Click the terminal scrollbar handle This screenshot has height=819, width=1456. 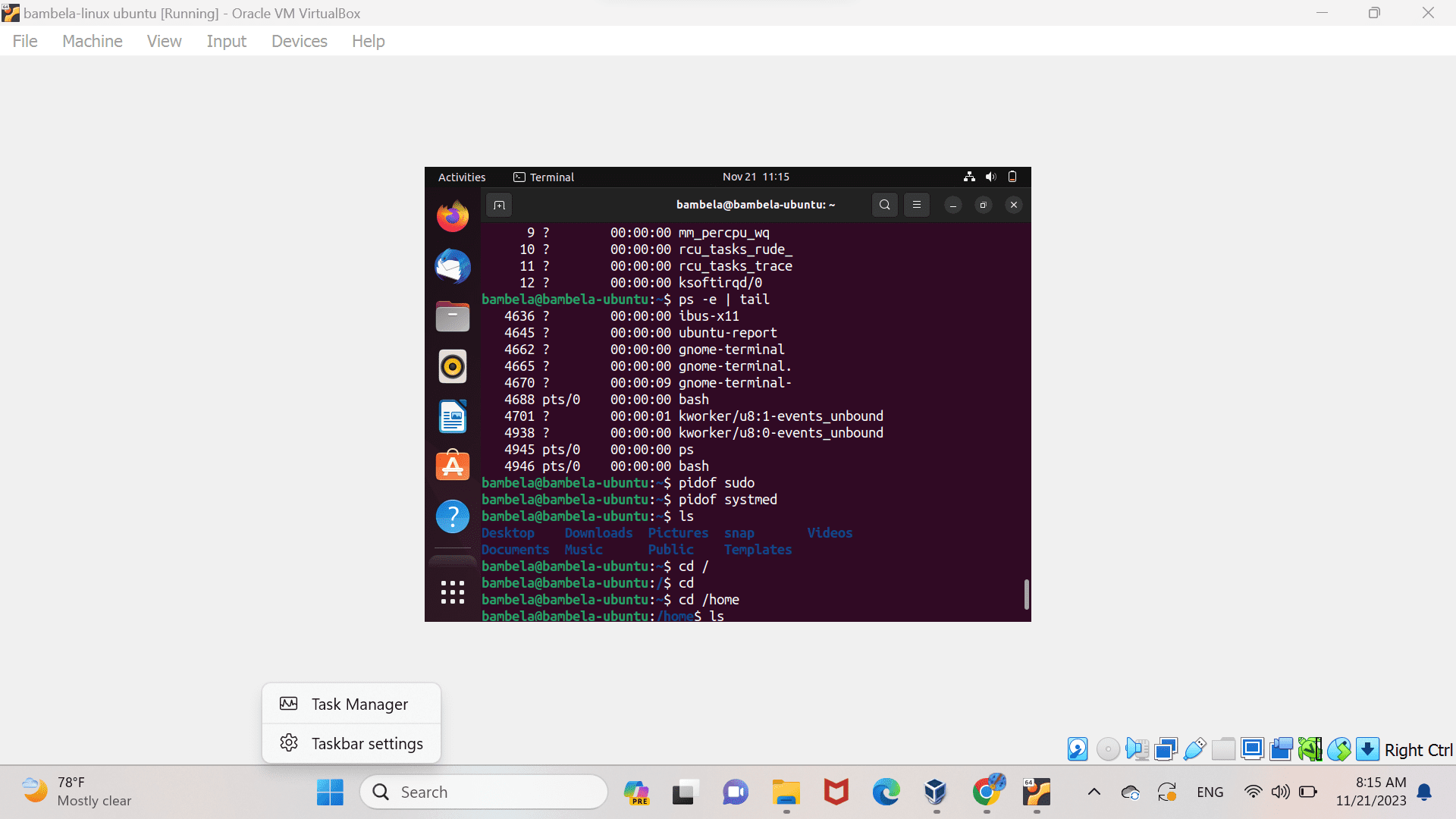(x=1026, y=595)
